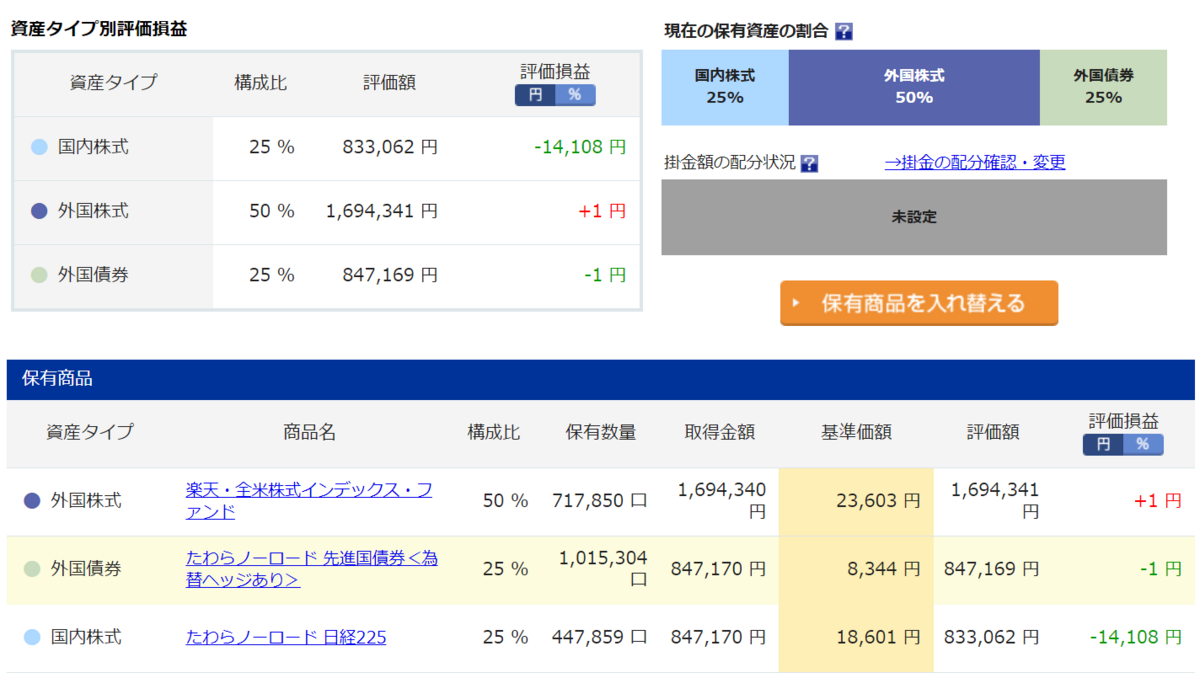Screen dimensions: 1200x678
Task: Click 847,169 円 value in asset-type table
Action: click(x=390, y=275)
